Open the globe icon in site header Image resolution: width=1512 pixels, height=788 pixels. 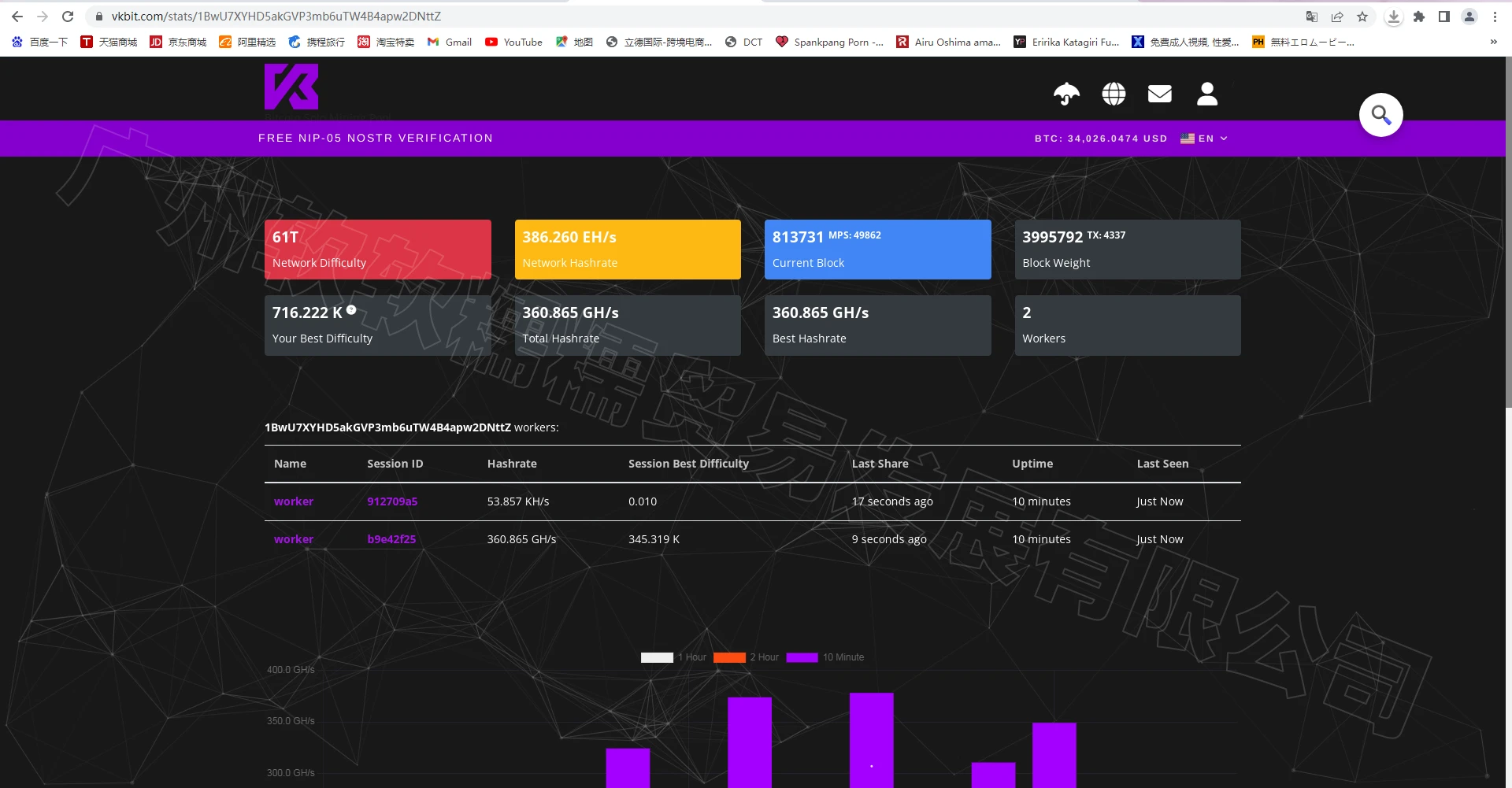tap(1114, 94)
